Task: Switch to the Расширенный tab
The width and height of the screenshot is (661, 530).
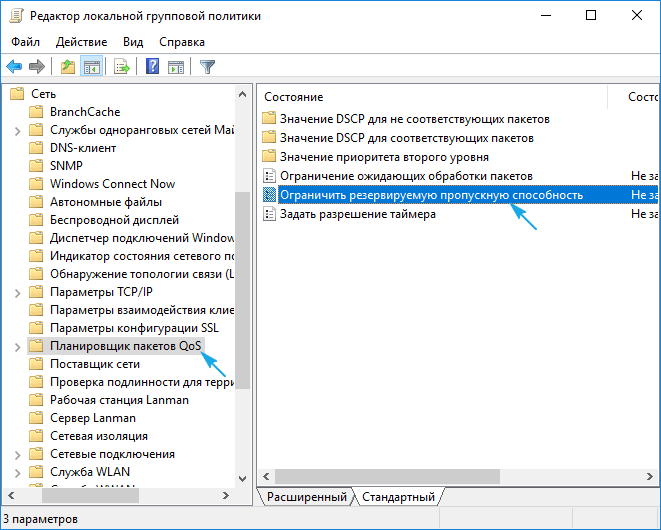Action: [x=305, y=497]
